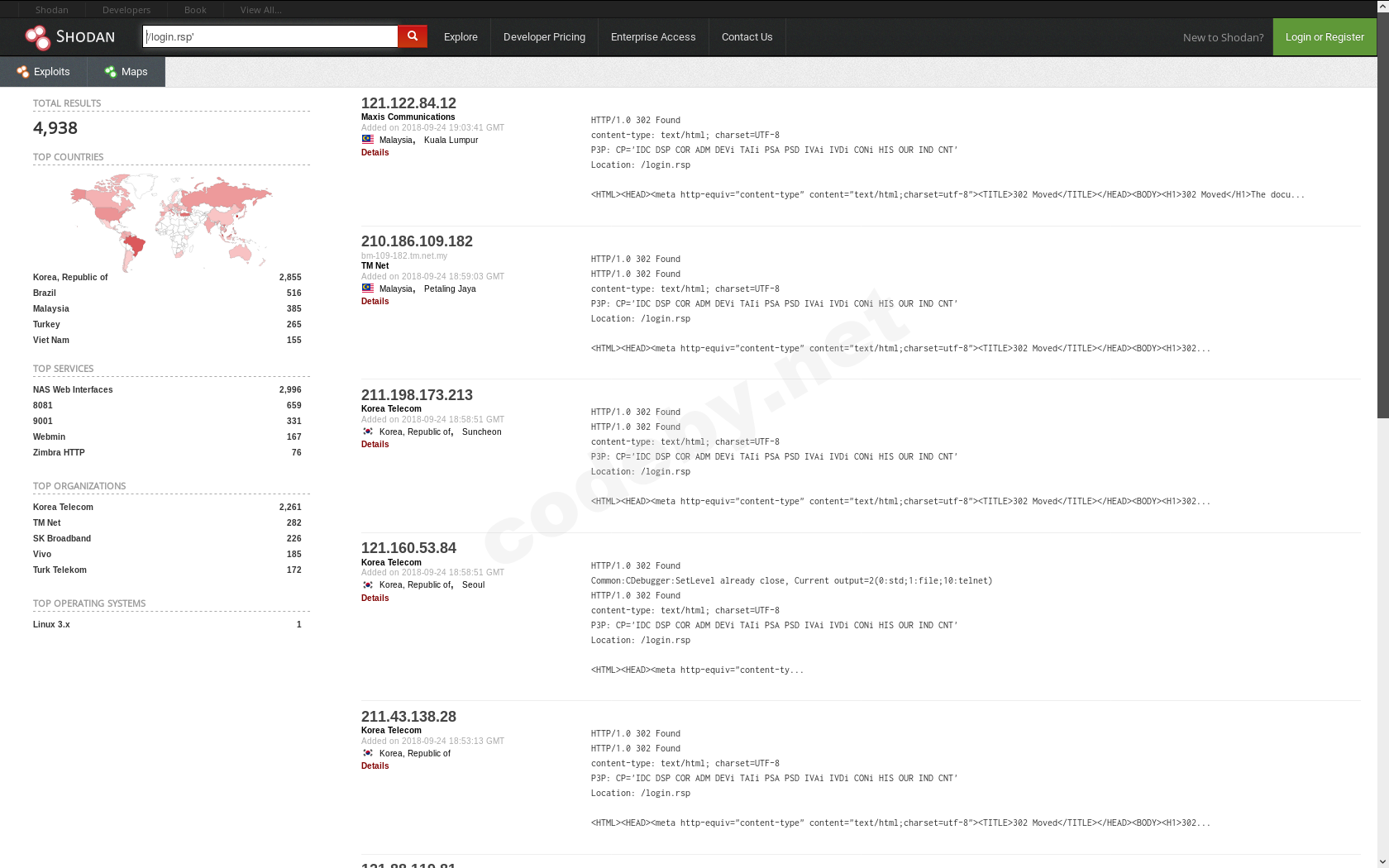The width and height of the screenshot is (1389, 868).
Task: Click the IP link 210.186.109.182
Action: [417, 241]
